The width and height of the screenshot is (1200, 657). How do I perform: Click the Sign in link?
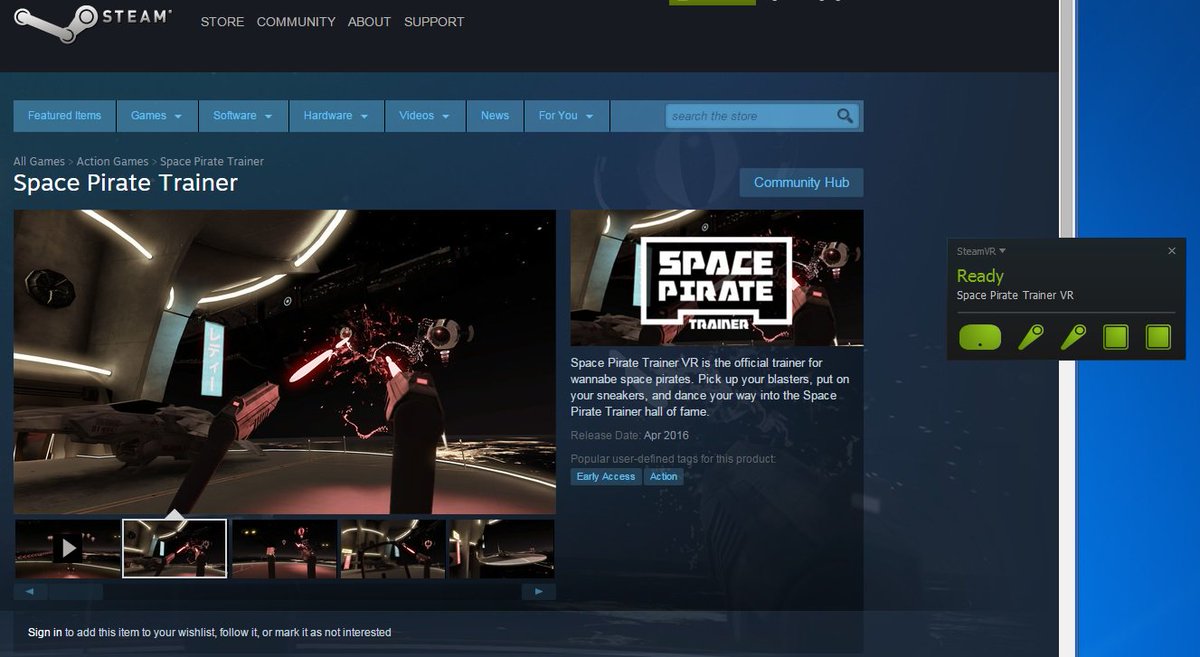[45, 632]
